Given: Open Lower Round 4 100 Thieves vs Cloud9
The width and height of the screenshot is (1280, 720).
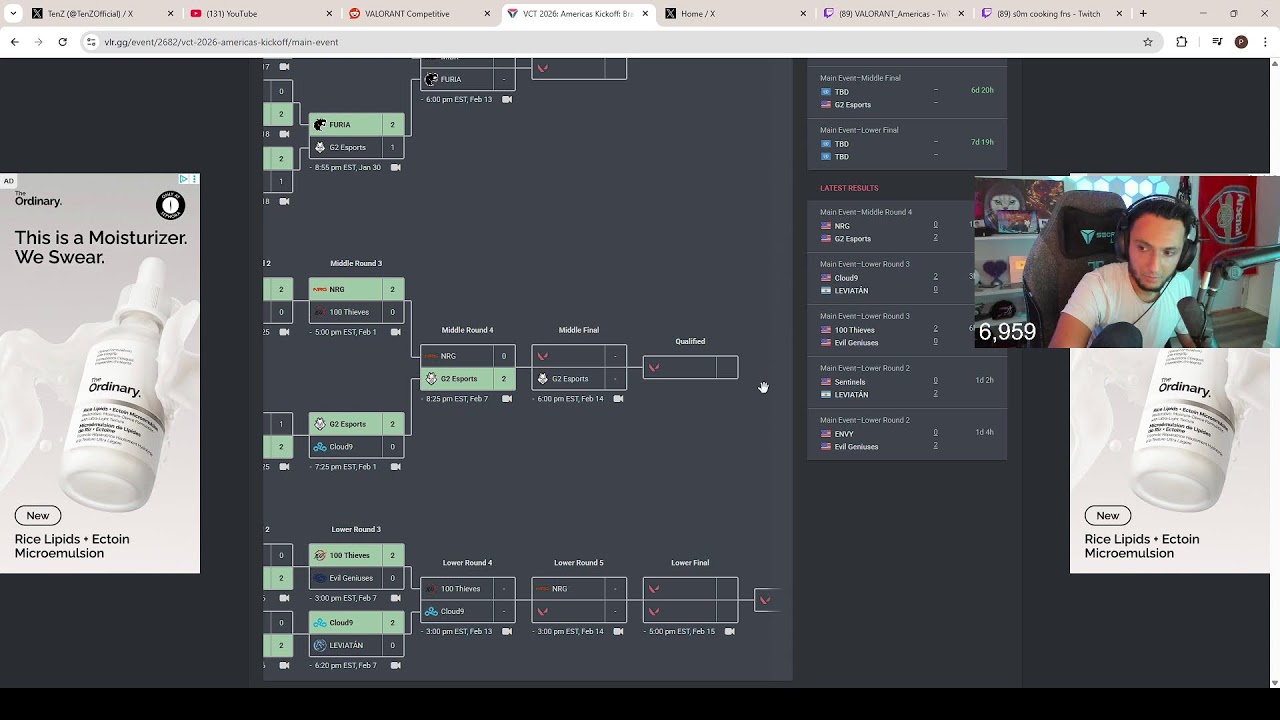Looking at the screenshot, I should point(467,600).
